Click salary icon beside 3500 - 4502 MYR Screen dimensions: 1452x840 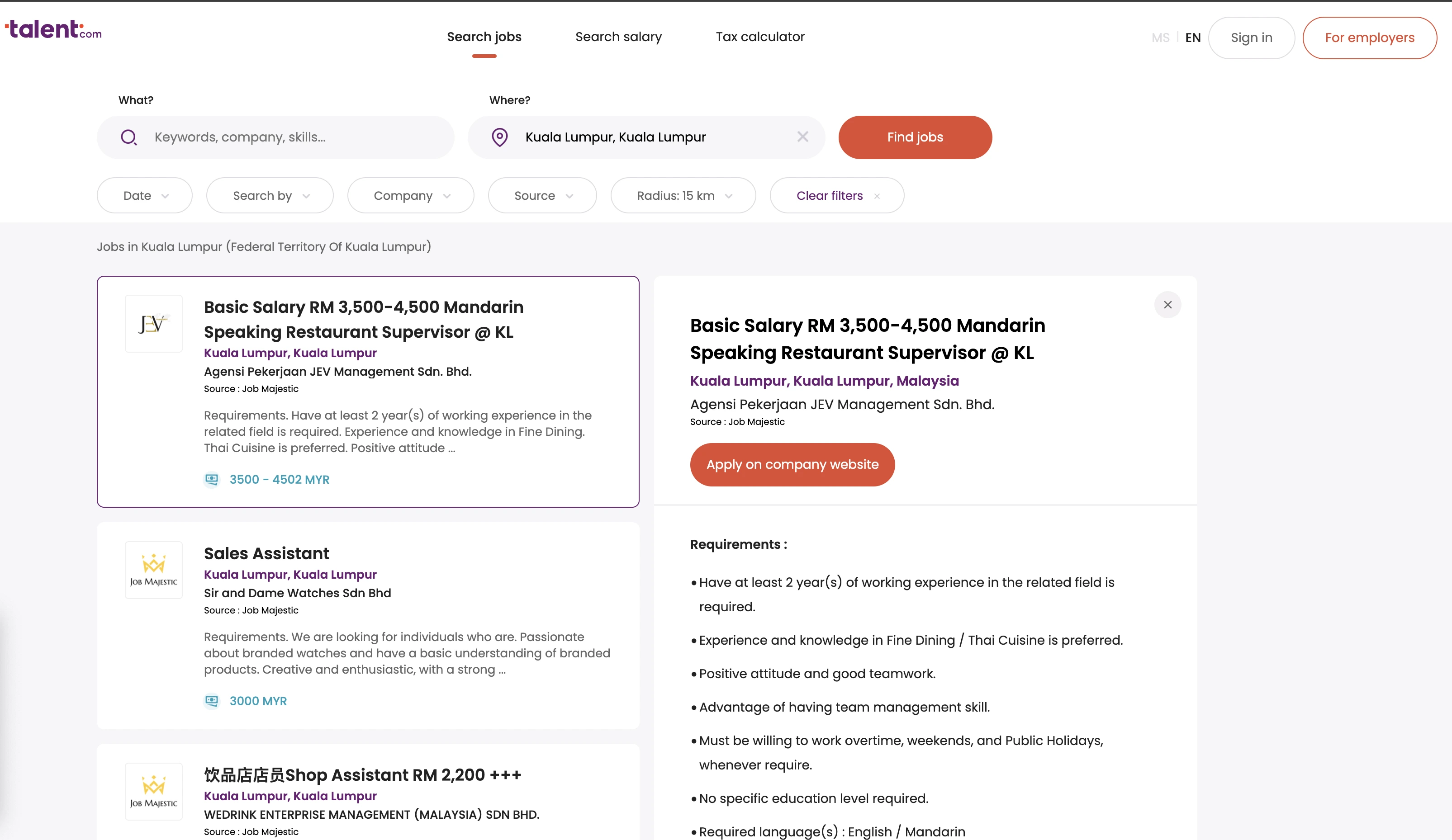coord(212,479)
